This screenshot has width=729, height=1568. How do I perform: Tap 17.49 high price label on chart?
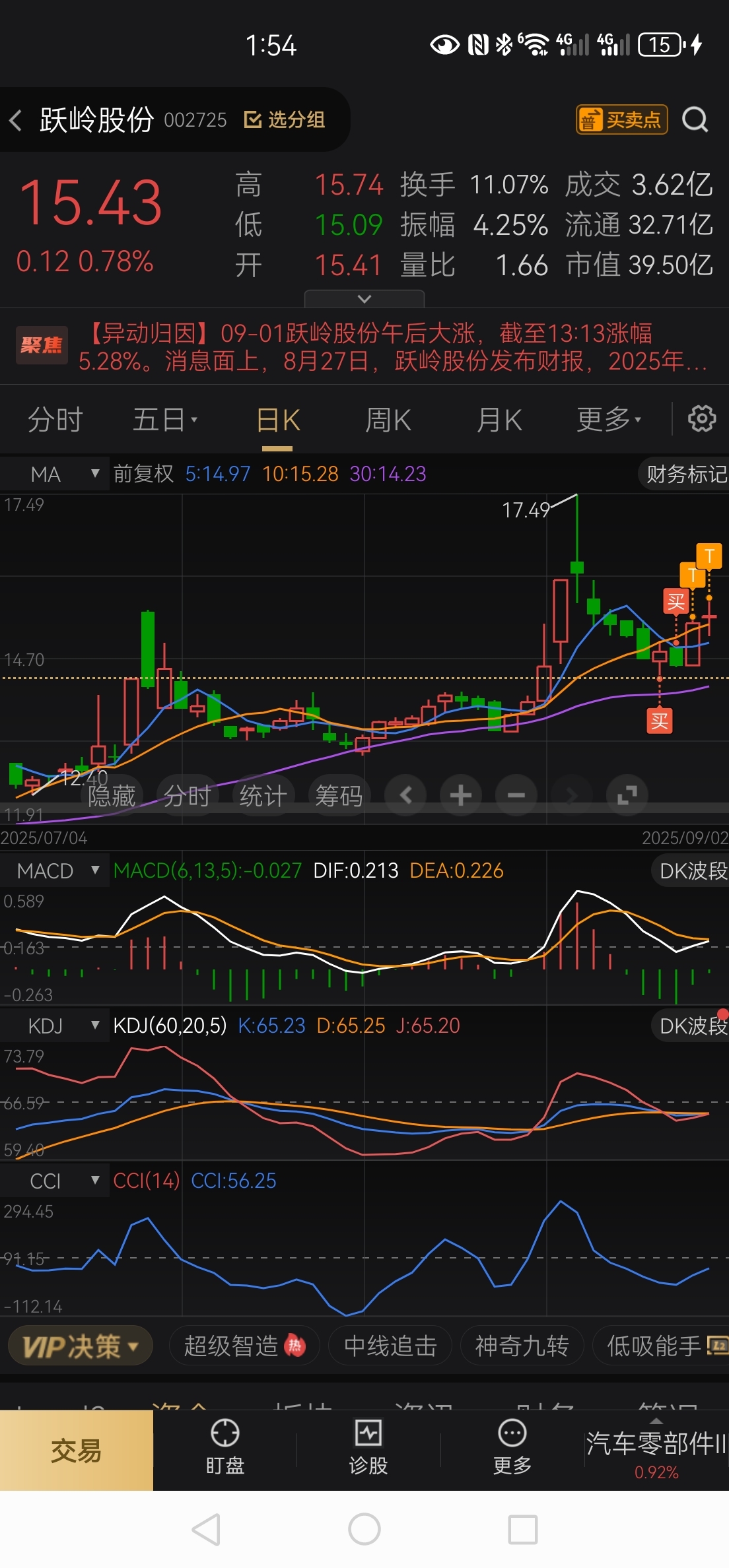526,510
